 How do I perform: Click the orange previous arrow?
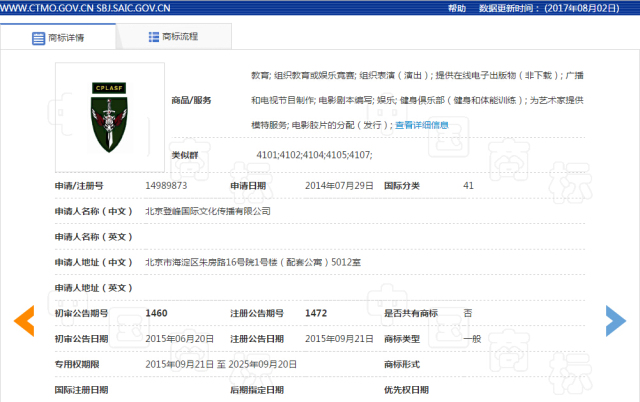(x=24, y=320)
